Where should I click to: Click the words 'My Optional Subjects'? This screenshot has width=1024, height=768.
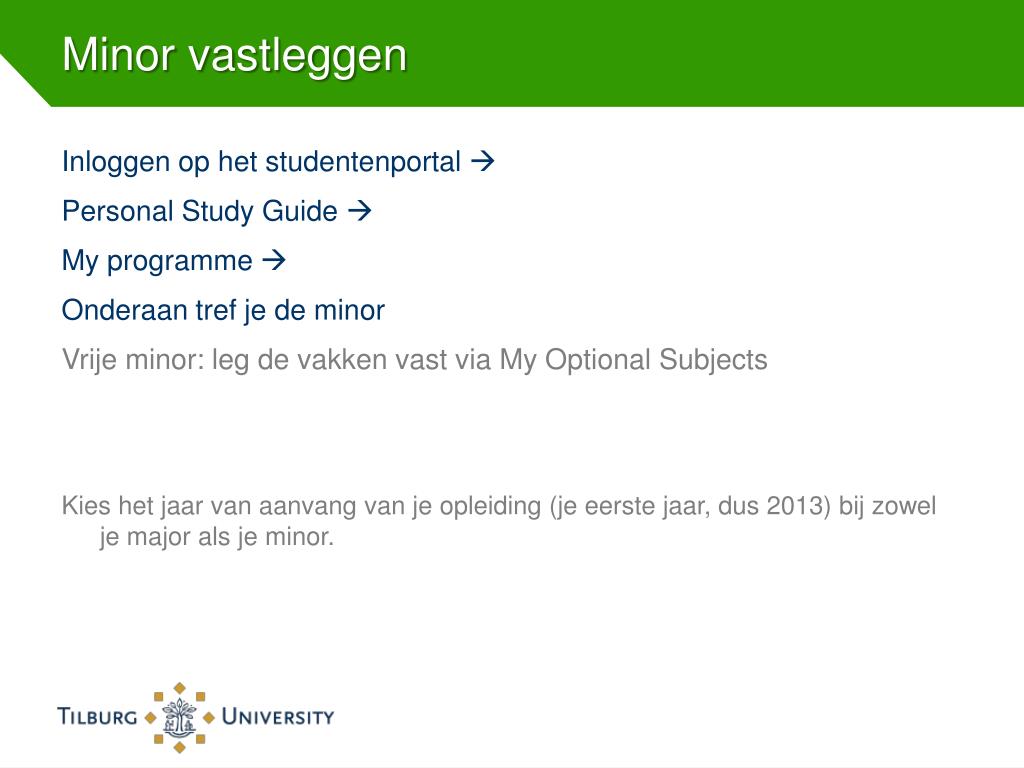tap(633, 360)
